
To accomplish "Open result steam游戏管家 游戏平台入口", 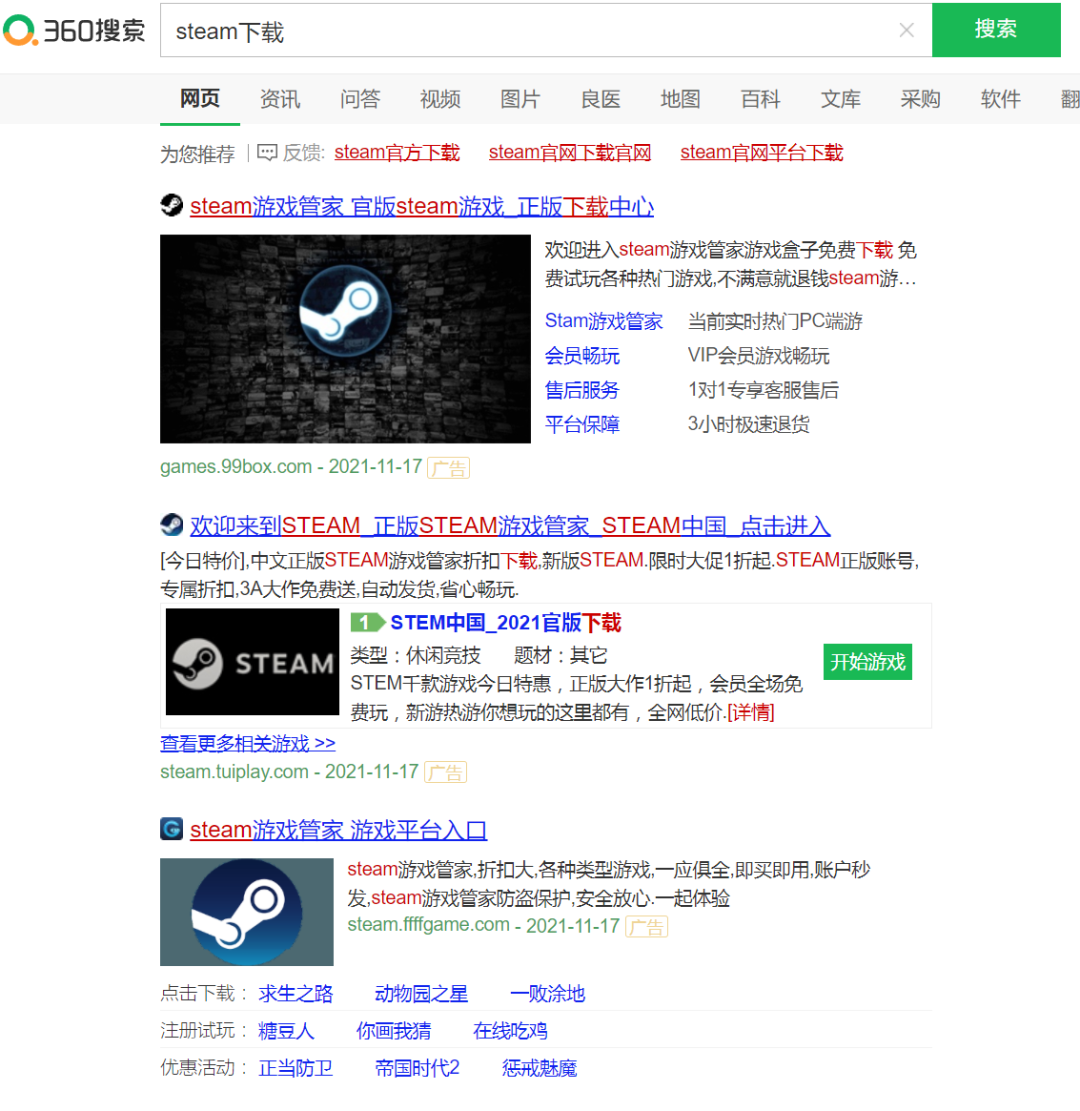I will pyautogui.click(x=339, y=830).
